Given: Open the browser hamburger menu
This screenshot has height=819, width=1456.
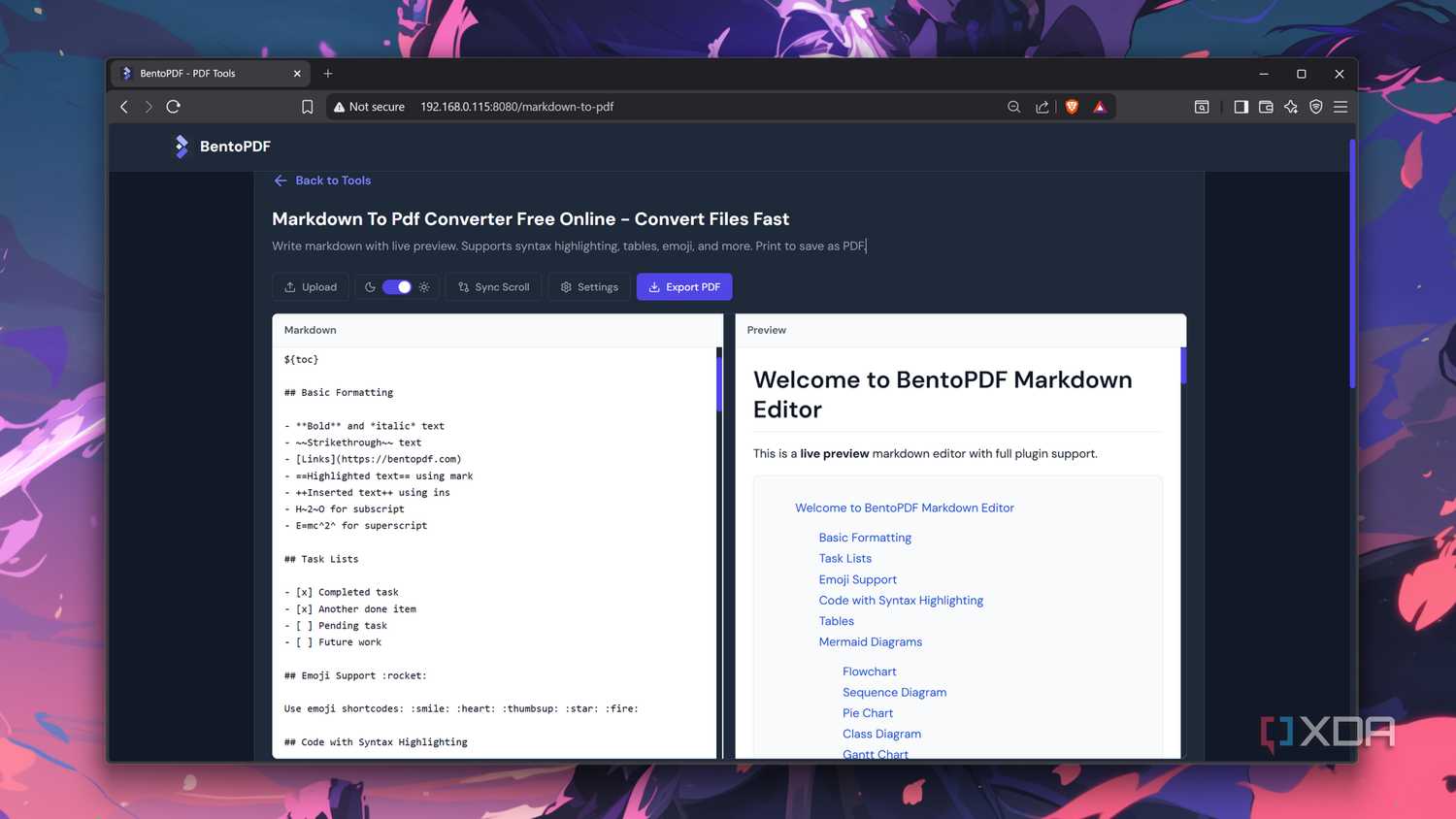Looking at the screenshot, I should (x=1340, y=107).
